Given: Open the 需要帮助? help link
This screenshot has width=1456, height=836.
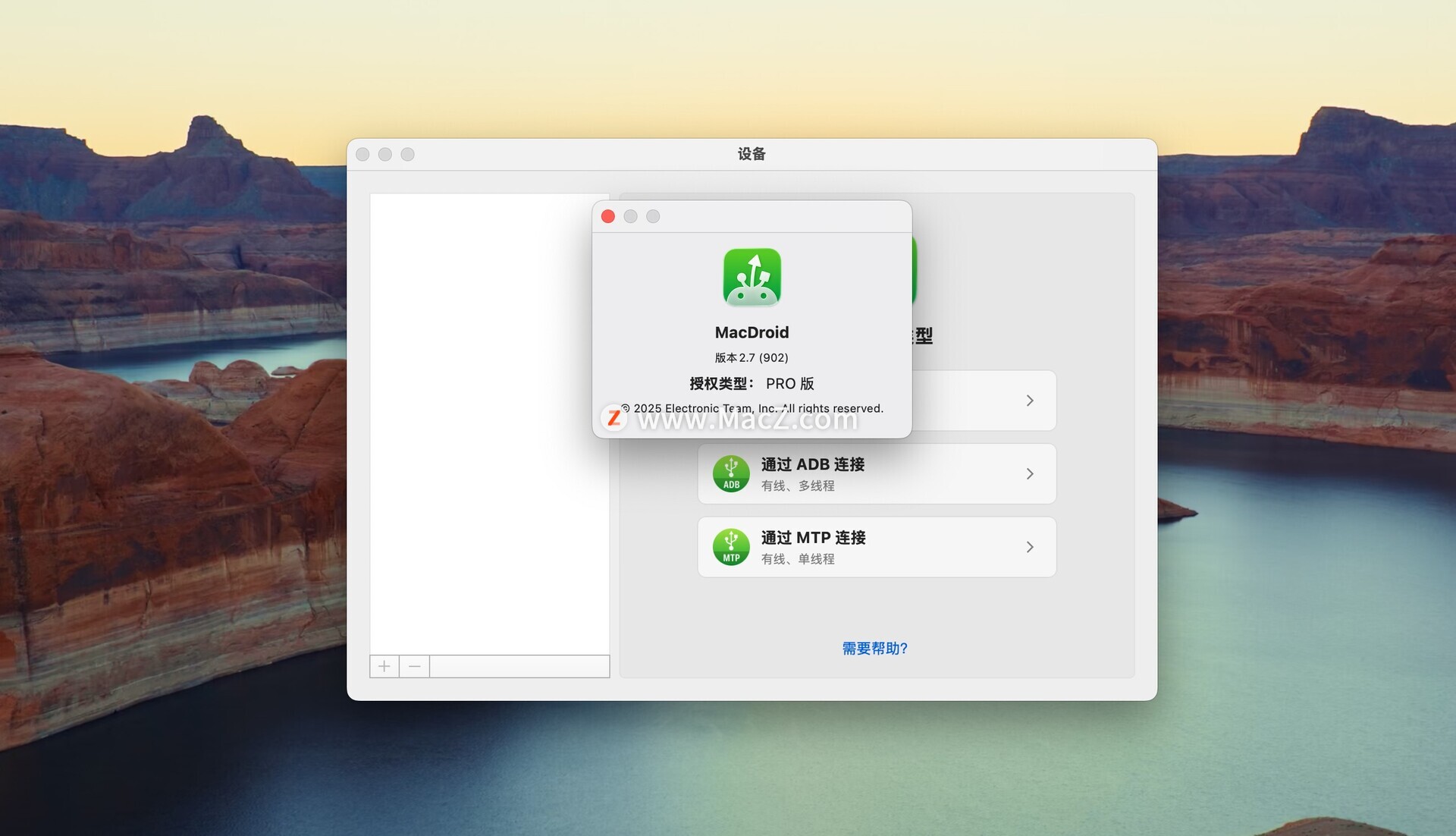Looking at the screenshot, I should pyautogui.click(x=874, y=649).
